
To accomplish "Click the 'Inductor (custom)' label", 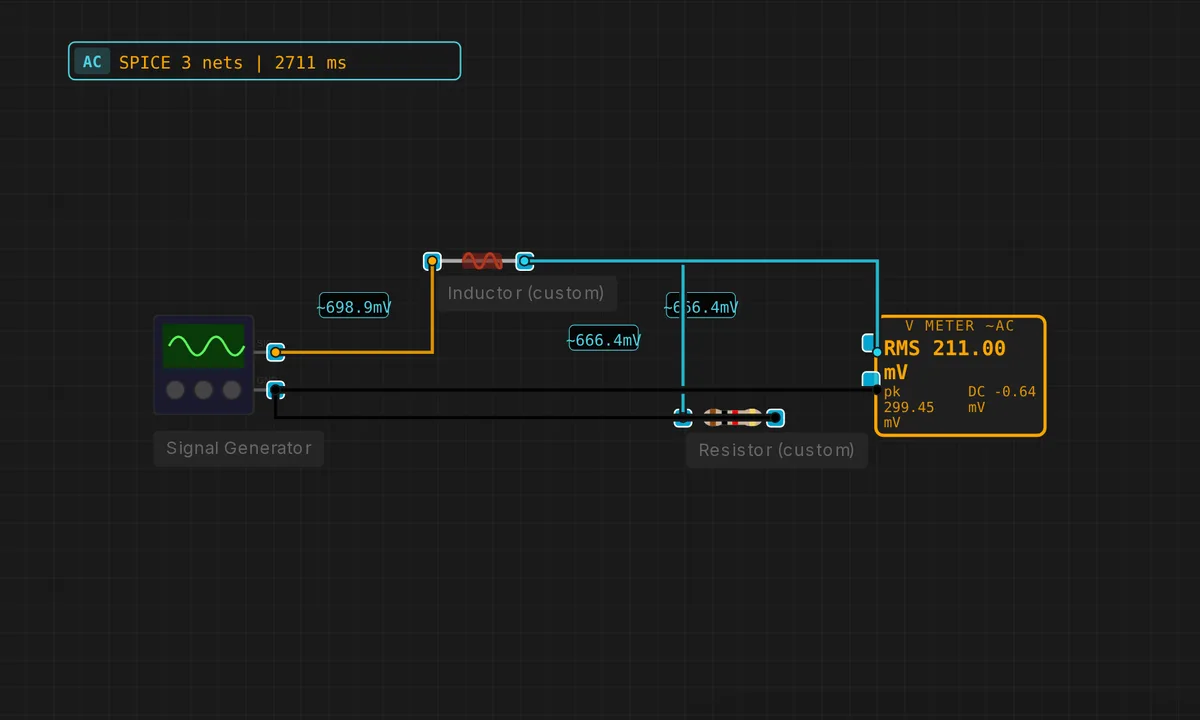I will tap(526, 293).
